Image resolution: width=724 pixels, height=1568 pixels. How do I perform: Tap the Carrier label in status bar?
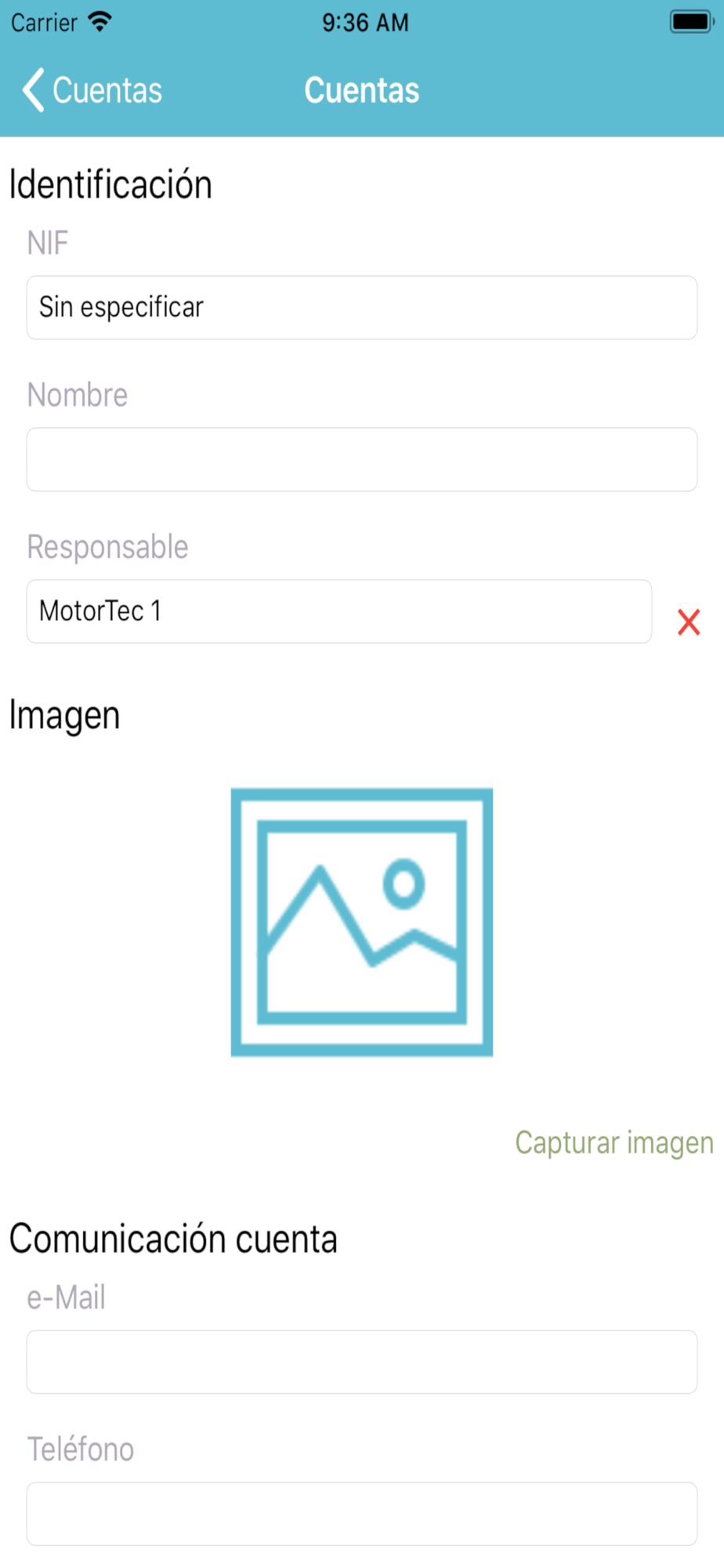[44, 23]
